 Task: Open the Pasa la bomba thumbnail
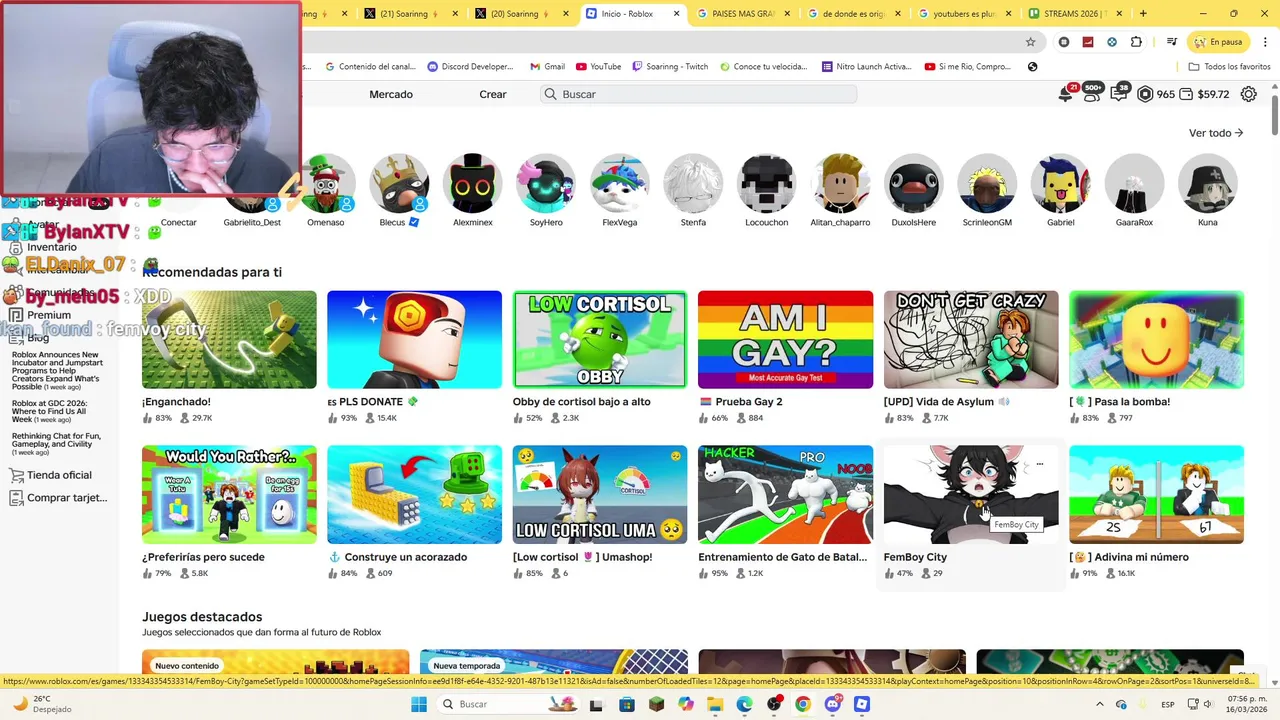pyautogui.click(x=1156, y=339)
